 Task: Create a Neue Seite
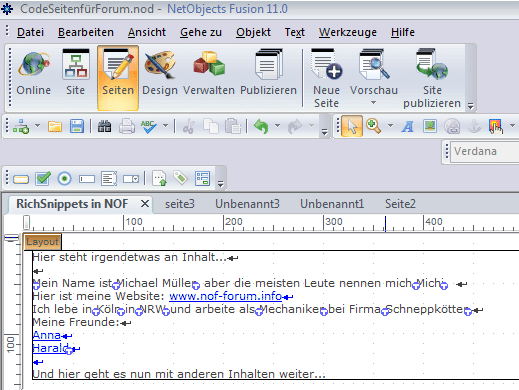tap(326, 78)
